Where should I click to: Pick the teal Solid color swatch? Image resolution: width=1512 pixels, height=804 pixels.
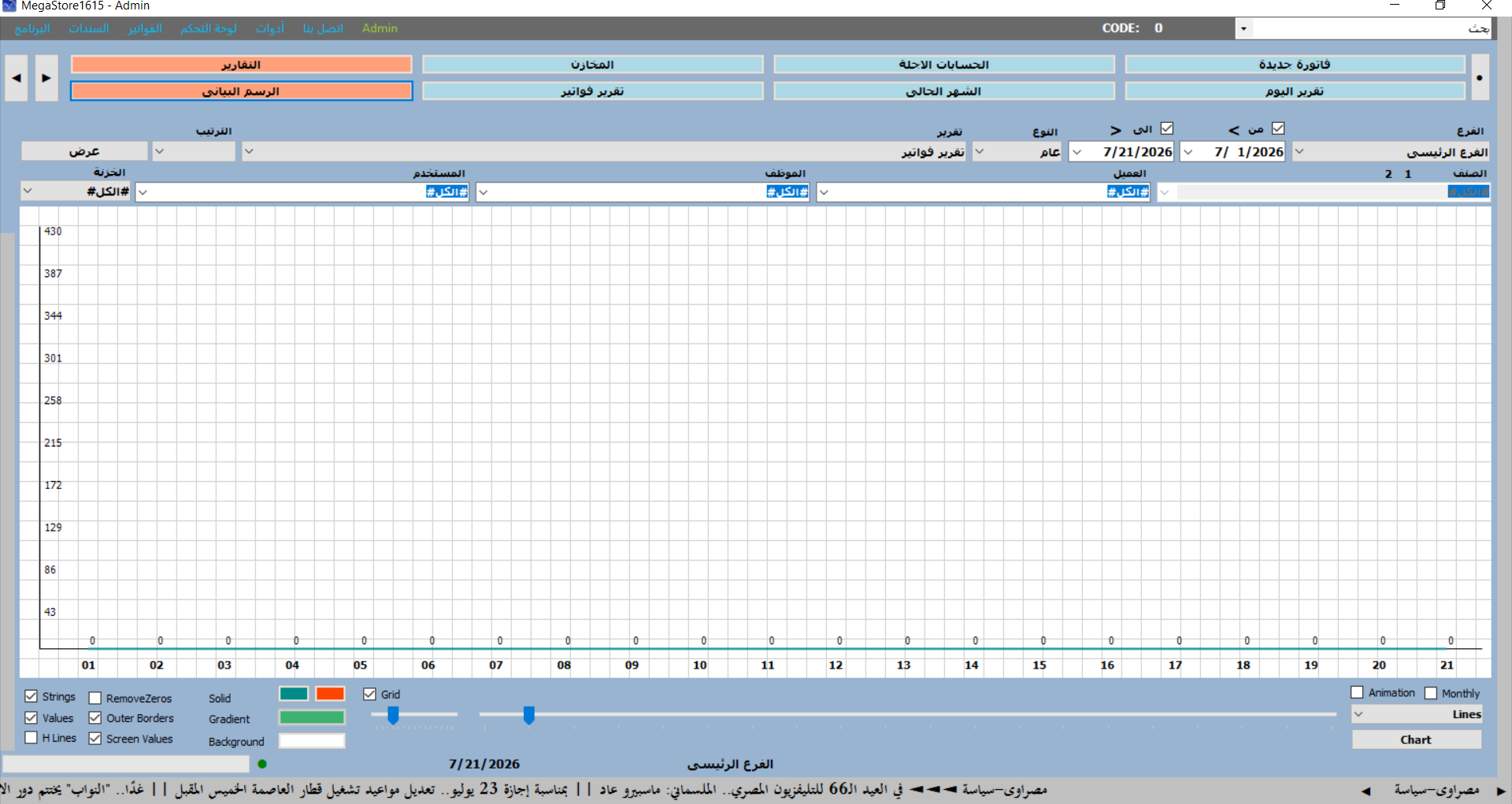[x=294, y=694]
